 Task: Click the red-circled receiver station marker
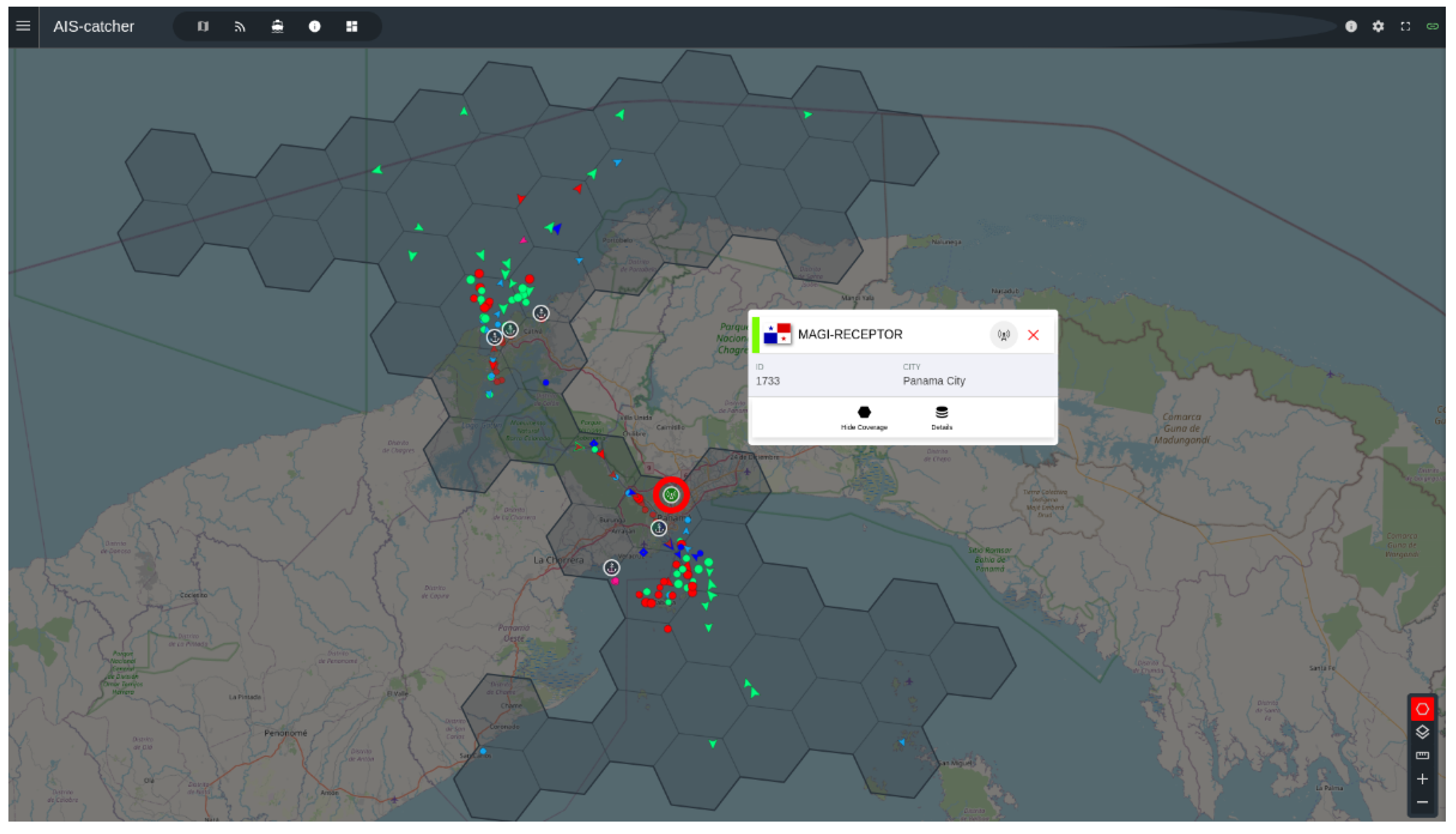pos(671,494)
